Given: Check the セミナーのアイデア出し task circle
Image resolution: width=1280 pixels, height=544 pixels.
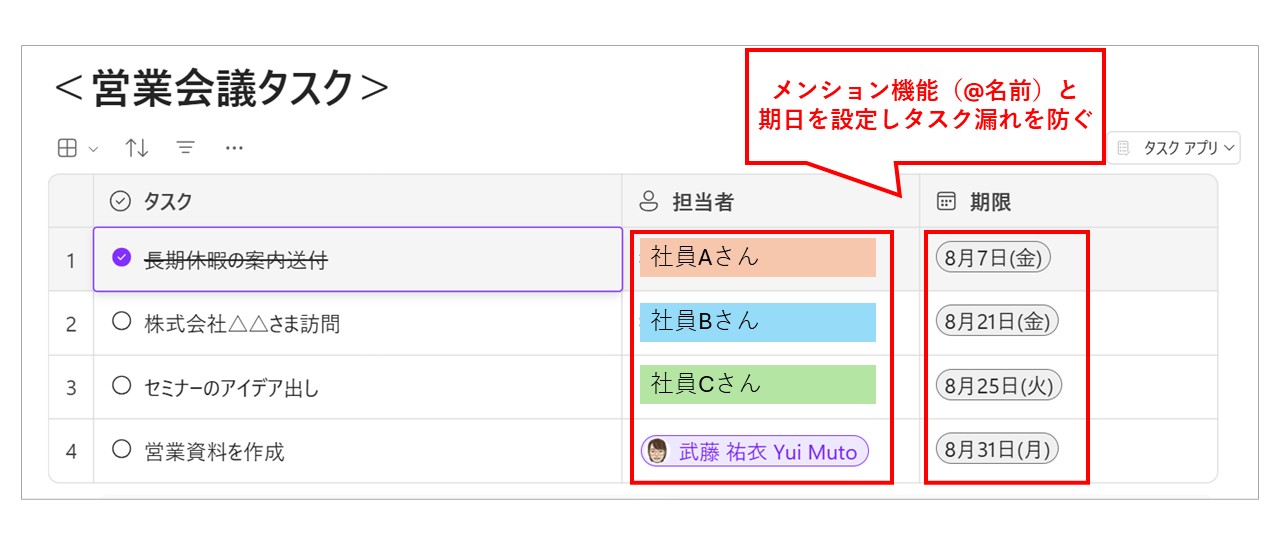Looking at the screenshot, I should click(x=122, y=385).
